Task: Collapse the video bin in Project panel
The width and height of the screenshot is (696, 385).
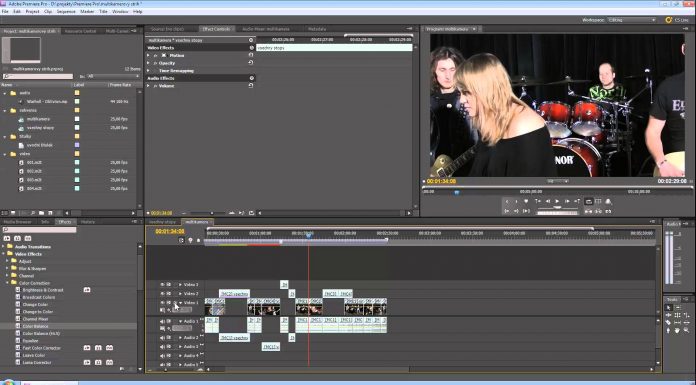Action: pos(5,154)
